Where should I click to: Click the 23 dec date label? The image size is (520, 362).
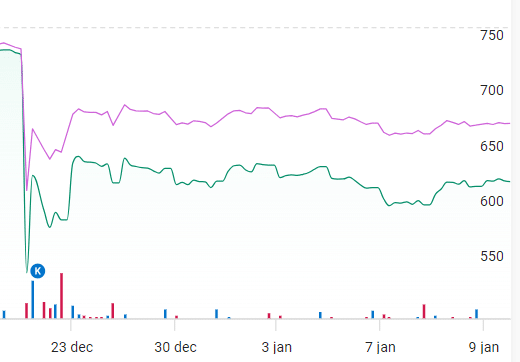tap(72, 347)
